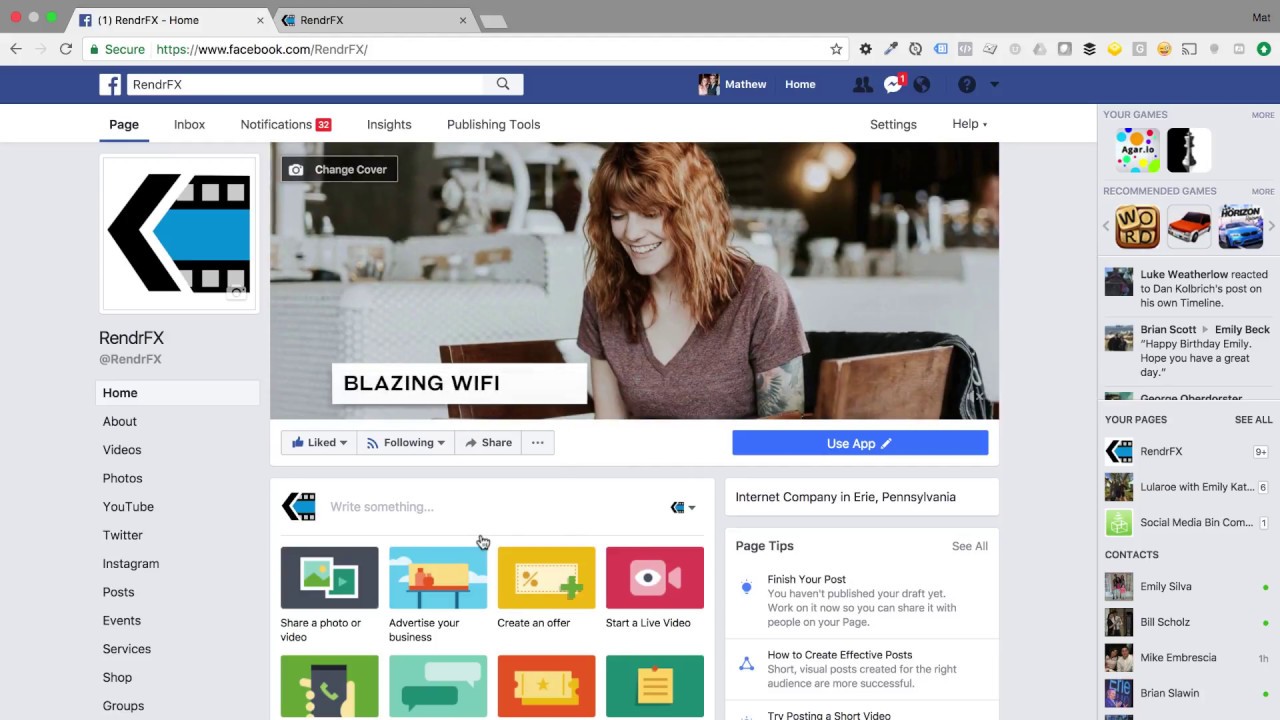Open the WORD recommended game icon
The width and height of the screenshot is (1280, 720).
point(1138,227)
